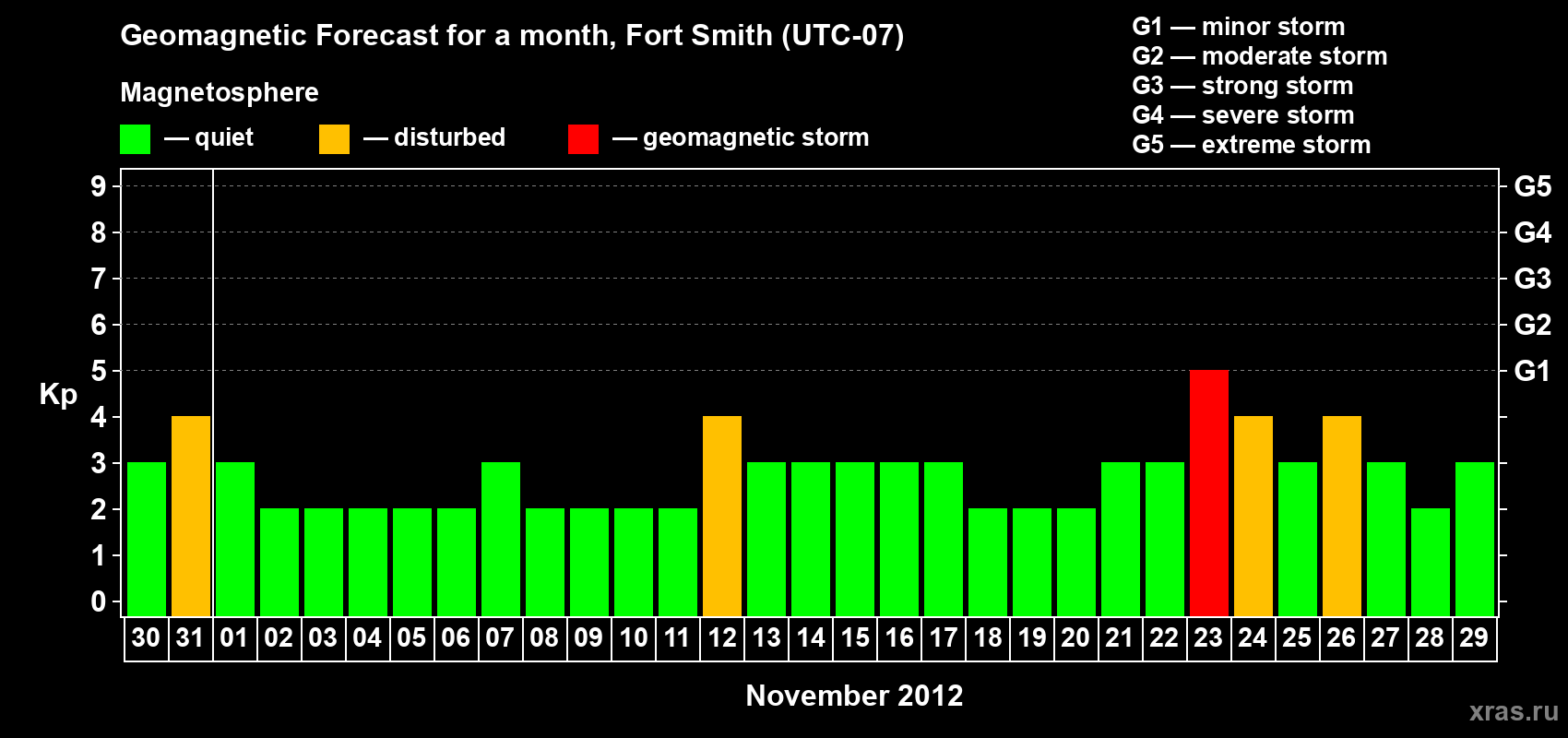Click the orange disturbed legend swatch
The image size is (1568, 738).
[x=334, y=139]
